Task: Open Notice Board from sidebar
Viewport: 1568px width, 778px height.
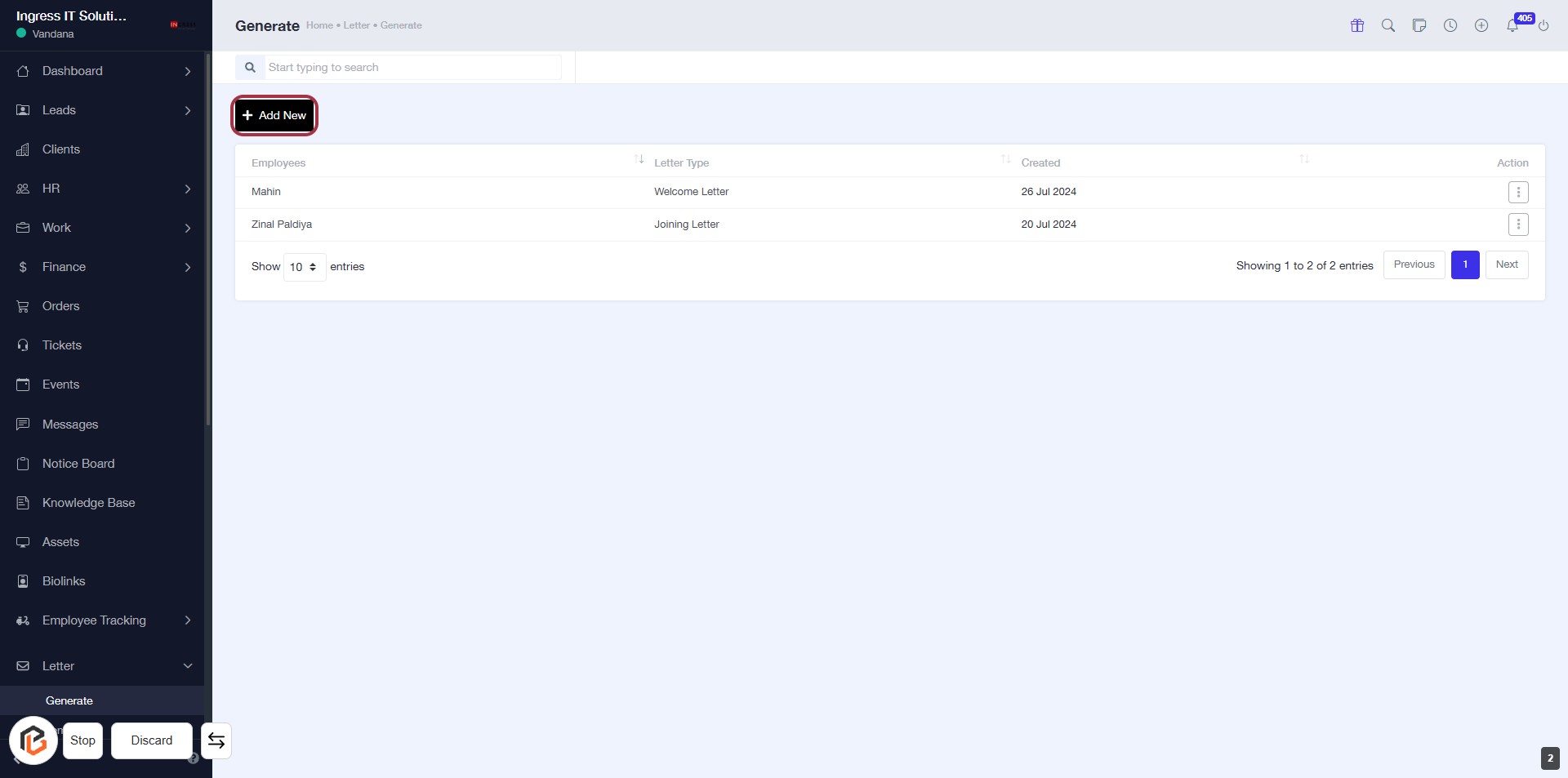Action: 78,464
